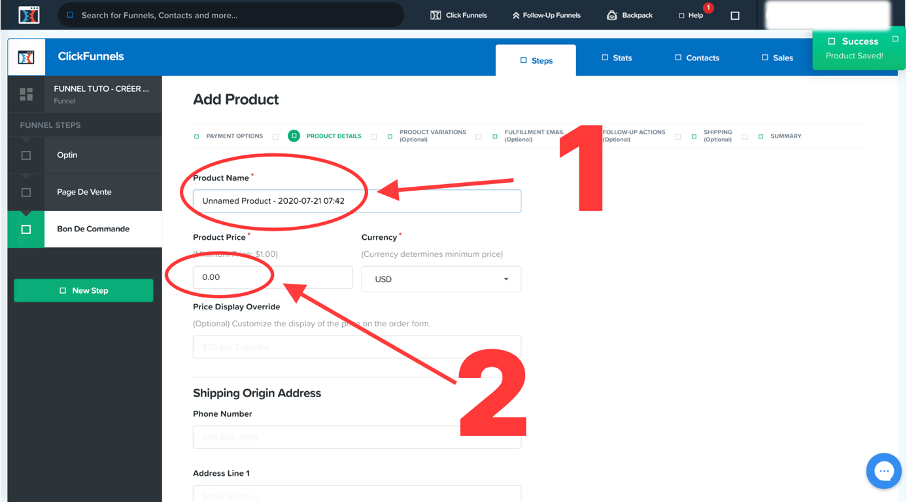Click the Click Funnels menu logo icon

pyautogui.click(x=436, y=15)
